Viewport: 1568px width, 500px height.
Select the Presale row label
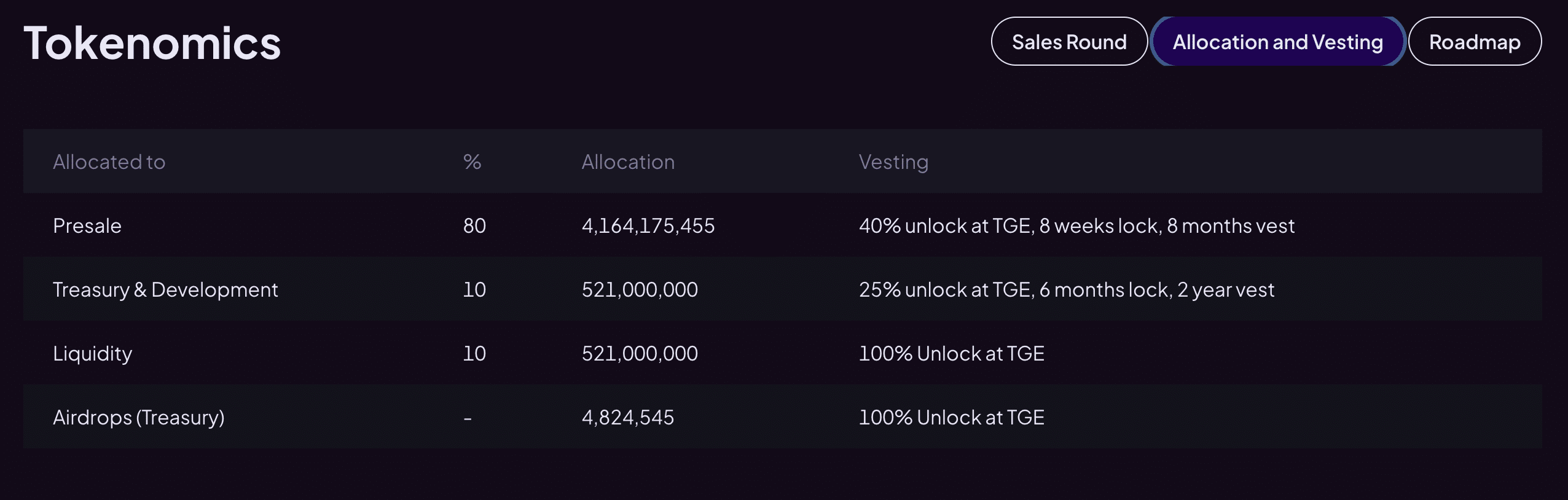click(x=87, y=226)
